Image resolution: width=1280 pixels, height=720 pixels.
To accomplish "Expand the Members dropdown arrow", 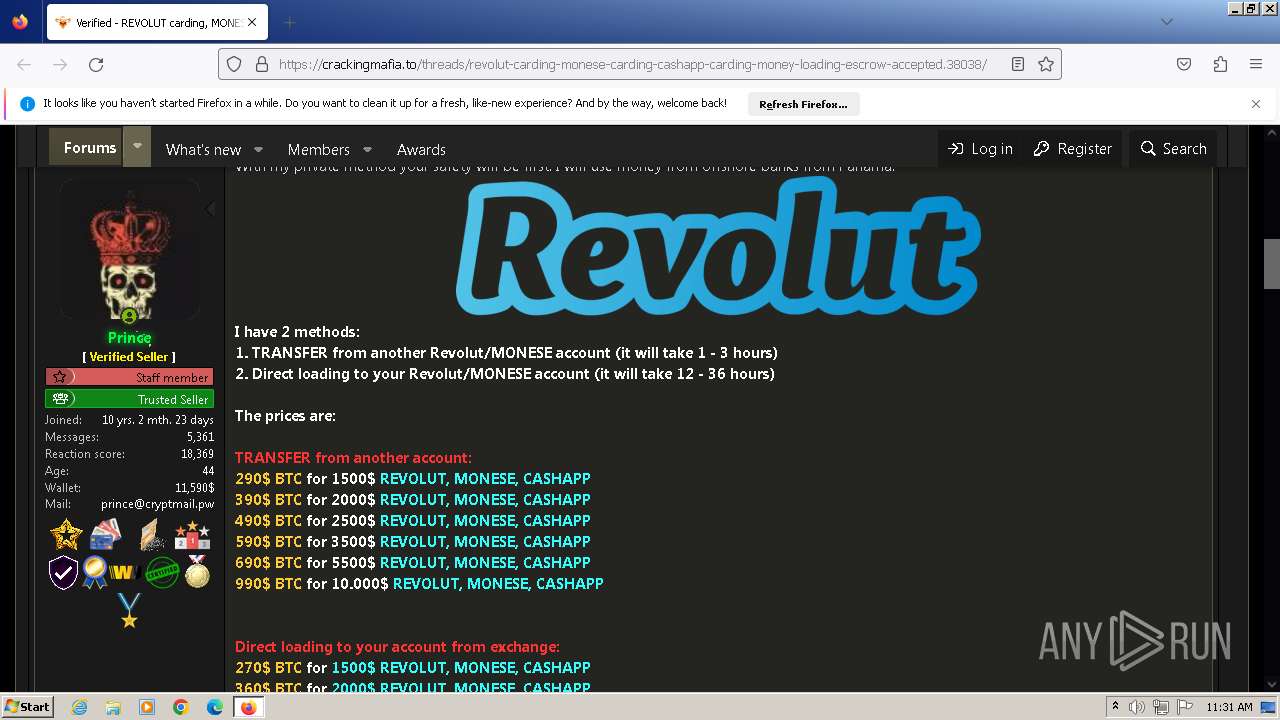I will click(367, 149).
